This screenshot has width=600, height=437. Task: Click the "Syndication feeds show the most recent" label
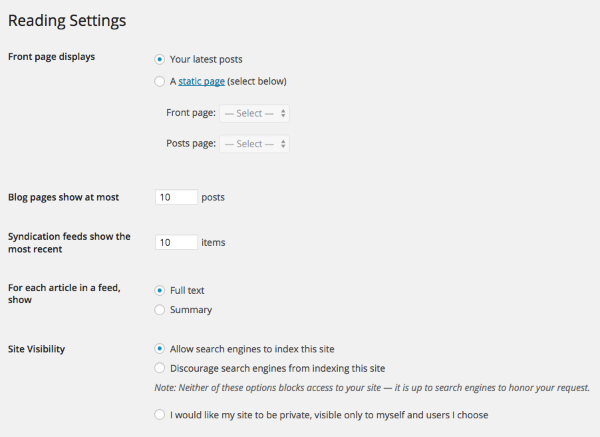point(69,242)
